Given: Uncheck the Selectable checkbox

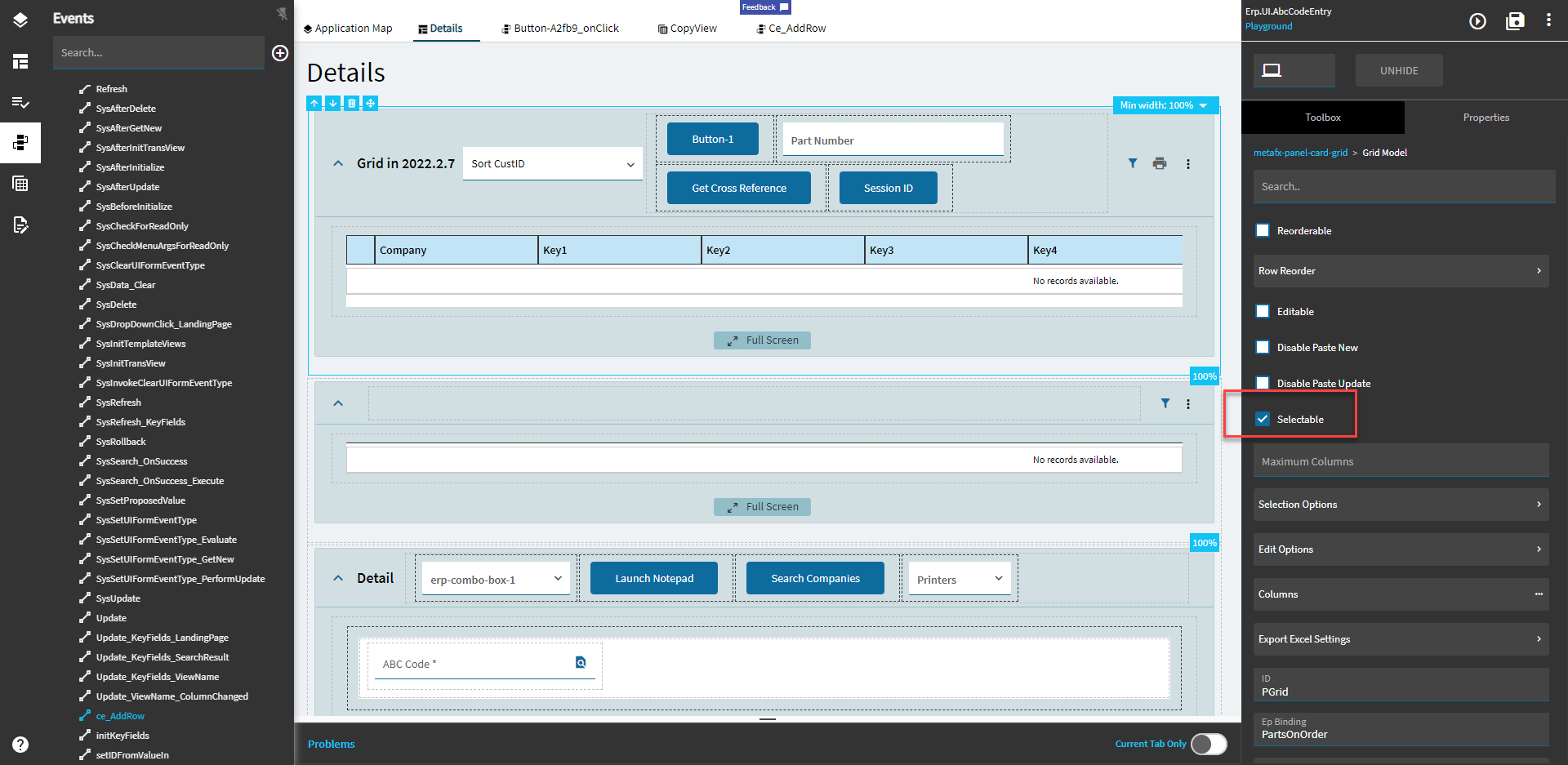Looking at the screenshot, I should coord(1263,419).
